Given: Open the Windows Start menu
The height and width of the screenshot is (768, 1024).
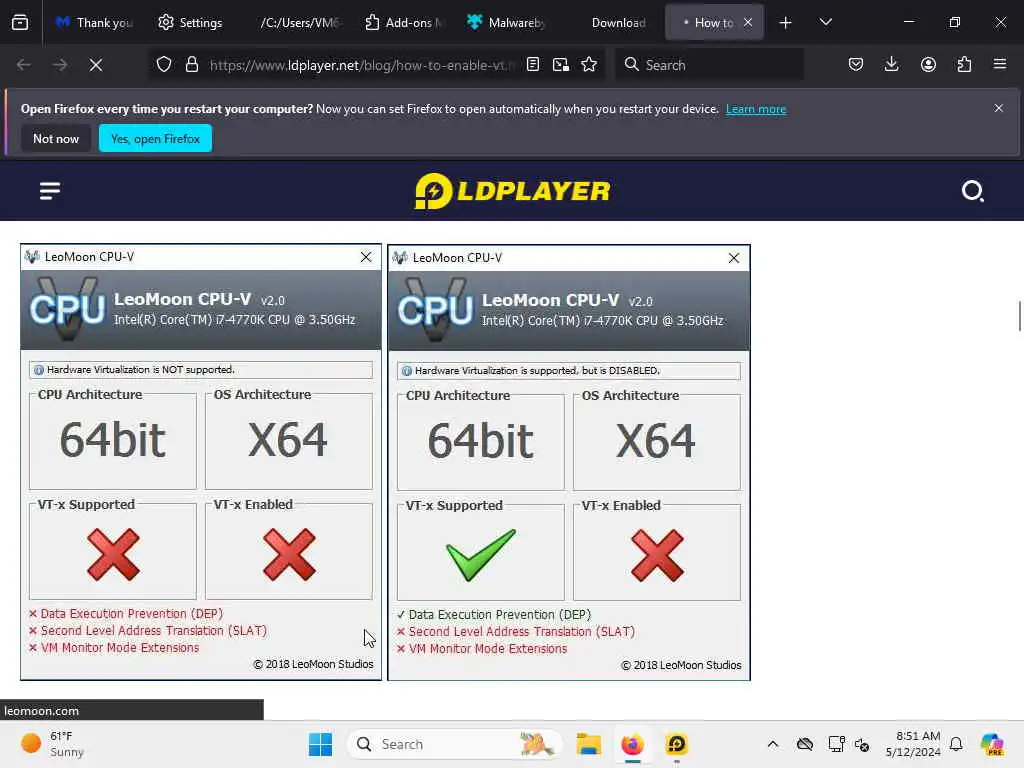Looking at the screenshot, I should point(320,744).
